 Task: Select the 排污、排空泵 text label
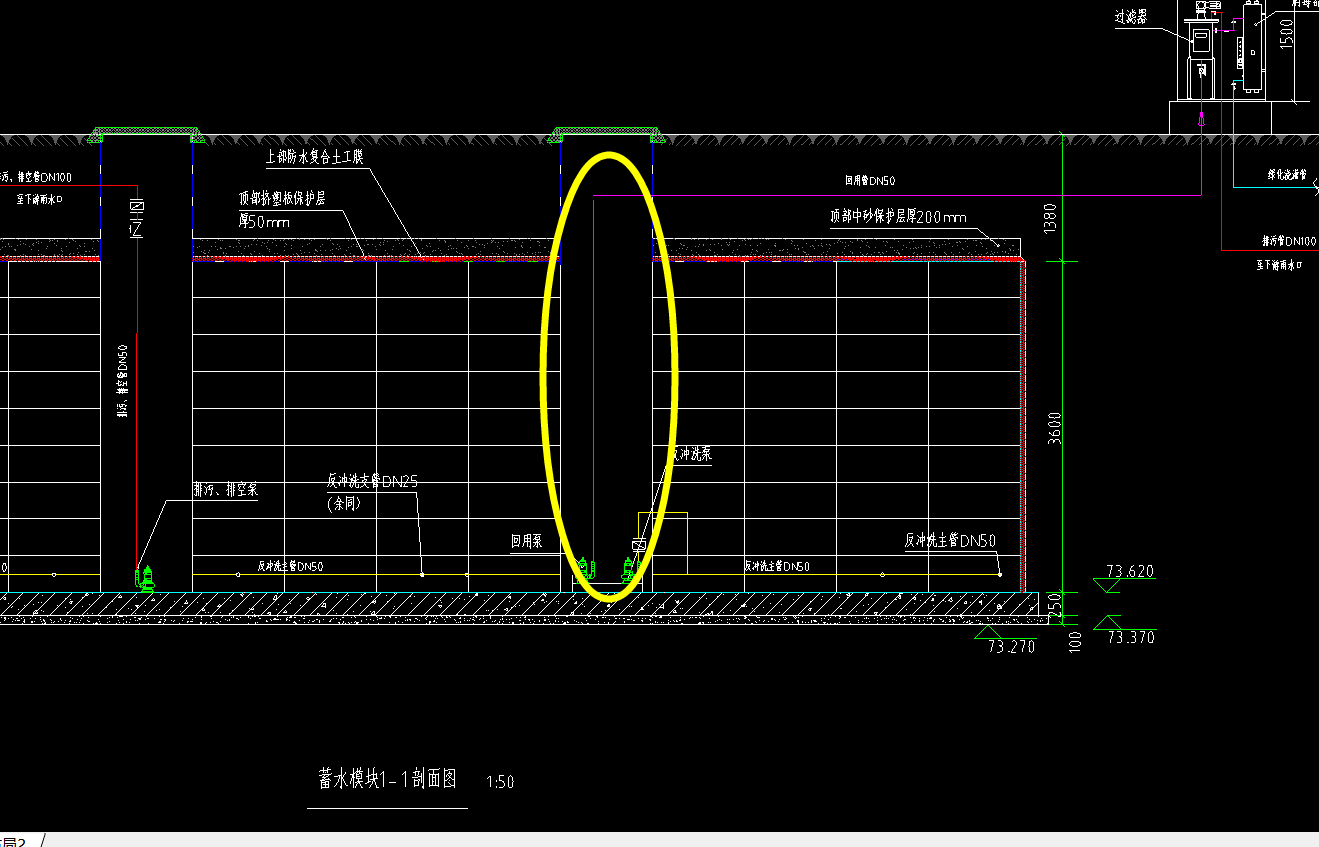[x=225, y=490]
